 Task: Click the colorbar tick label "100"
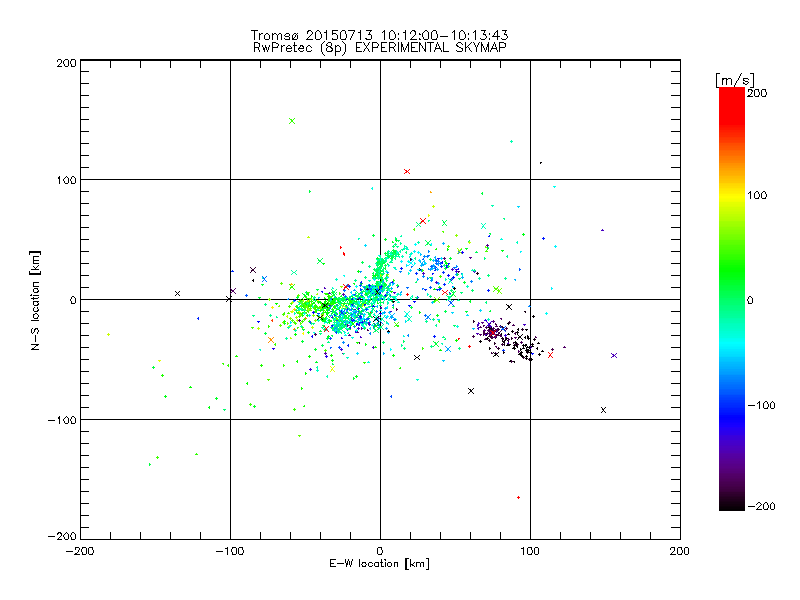pyautogui.click(x=757, y=195)
